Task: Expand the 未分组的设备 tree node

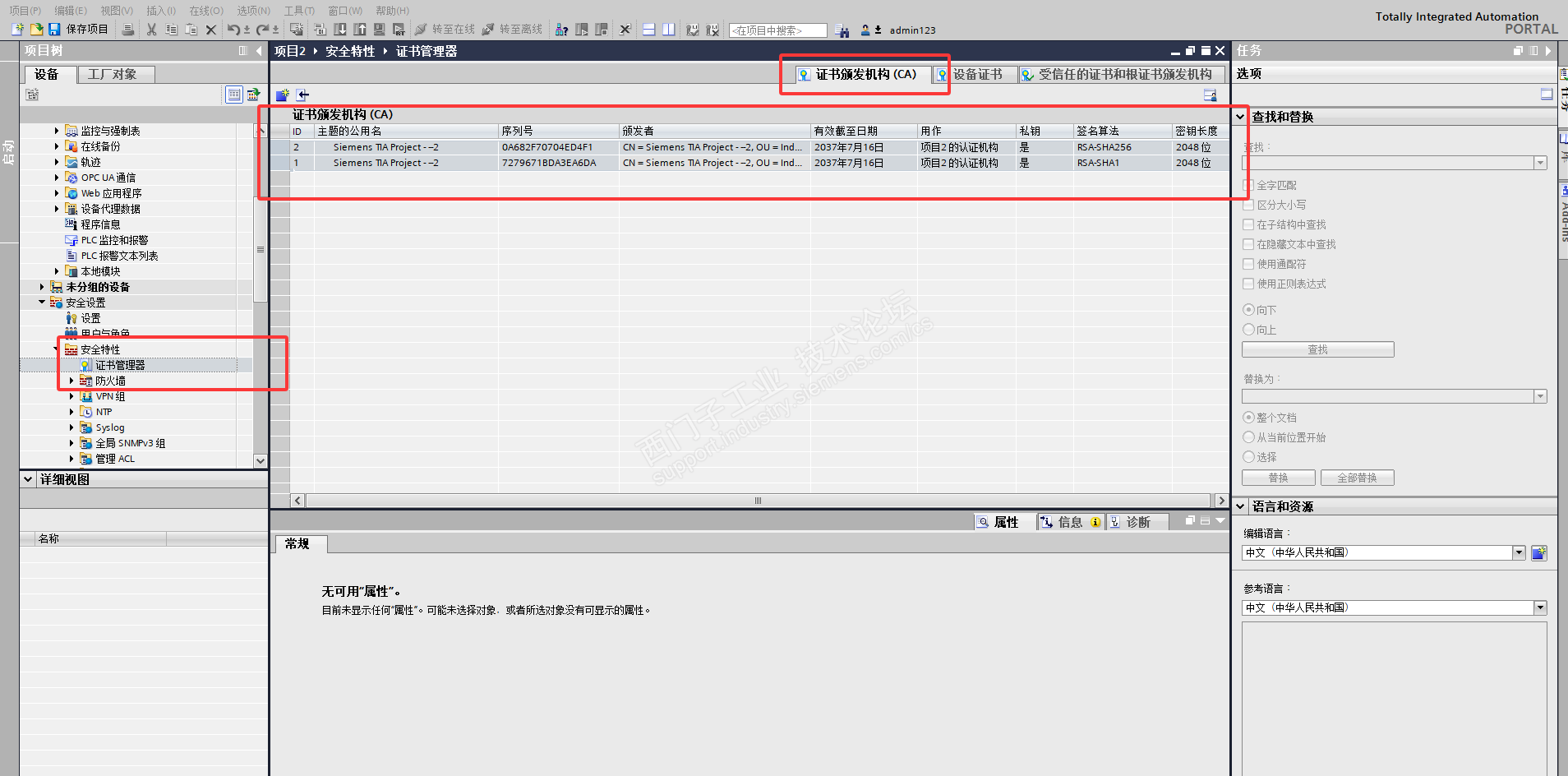Action: tap(42, 287)
